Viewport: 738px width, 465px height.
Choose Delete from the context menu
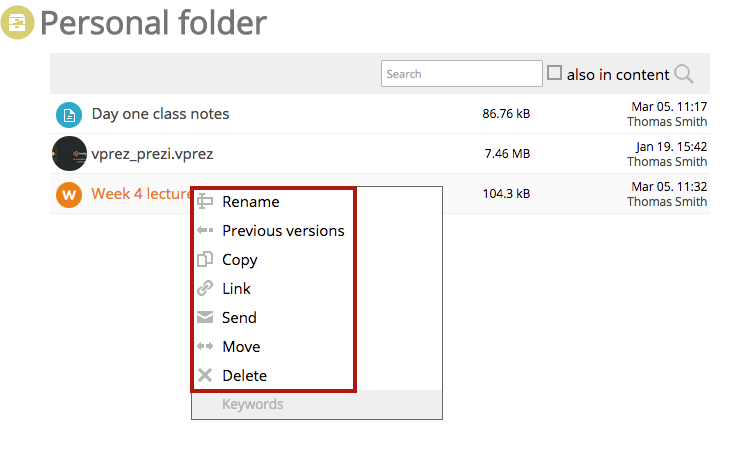tap(244, 376)
